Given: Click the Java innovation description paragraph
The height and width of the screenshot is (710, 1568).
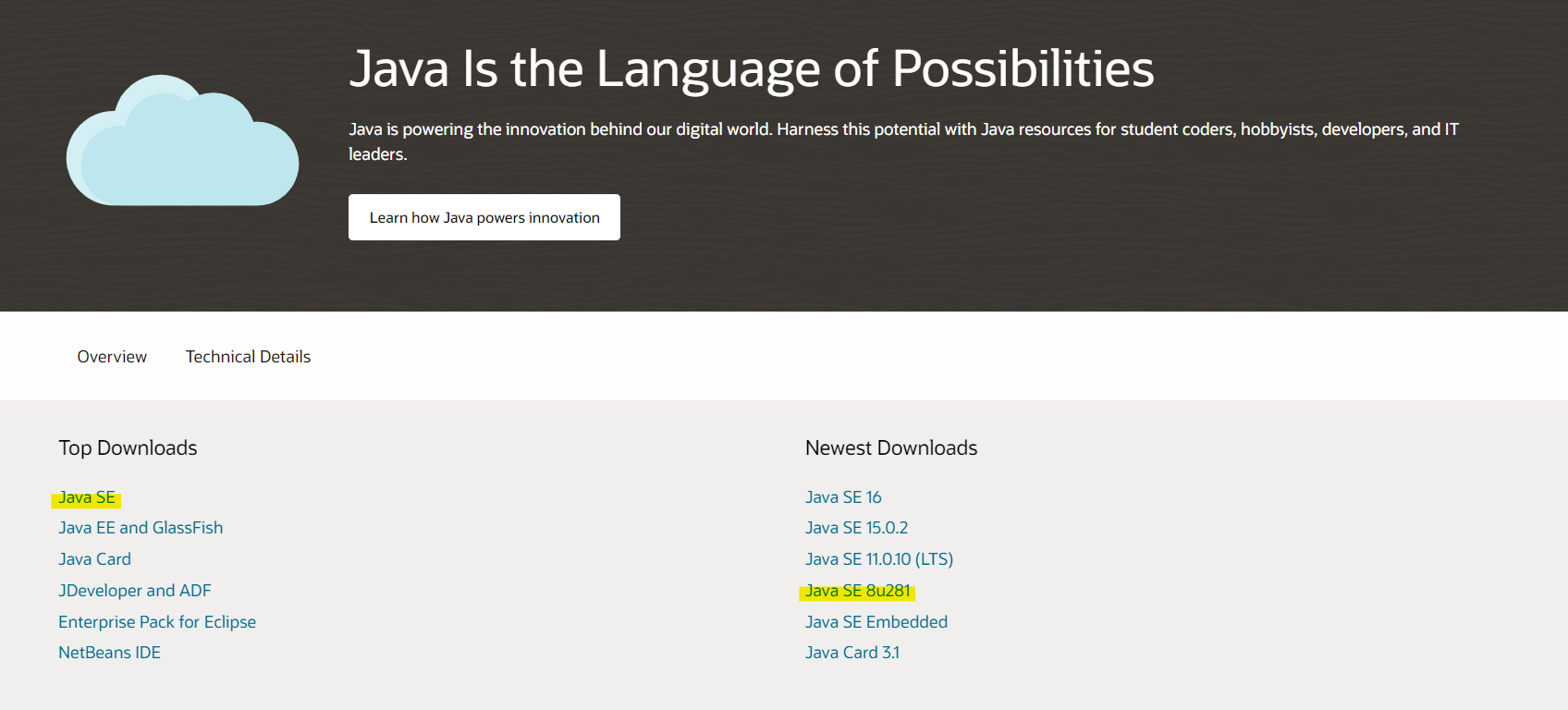Looking at the screenshot, I should tap(903, 141).
